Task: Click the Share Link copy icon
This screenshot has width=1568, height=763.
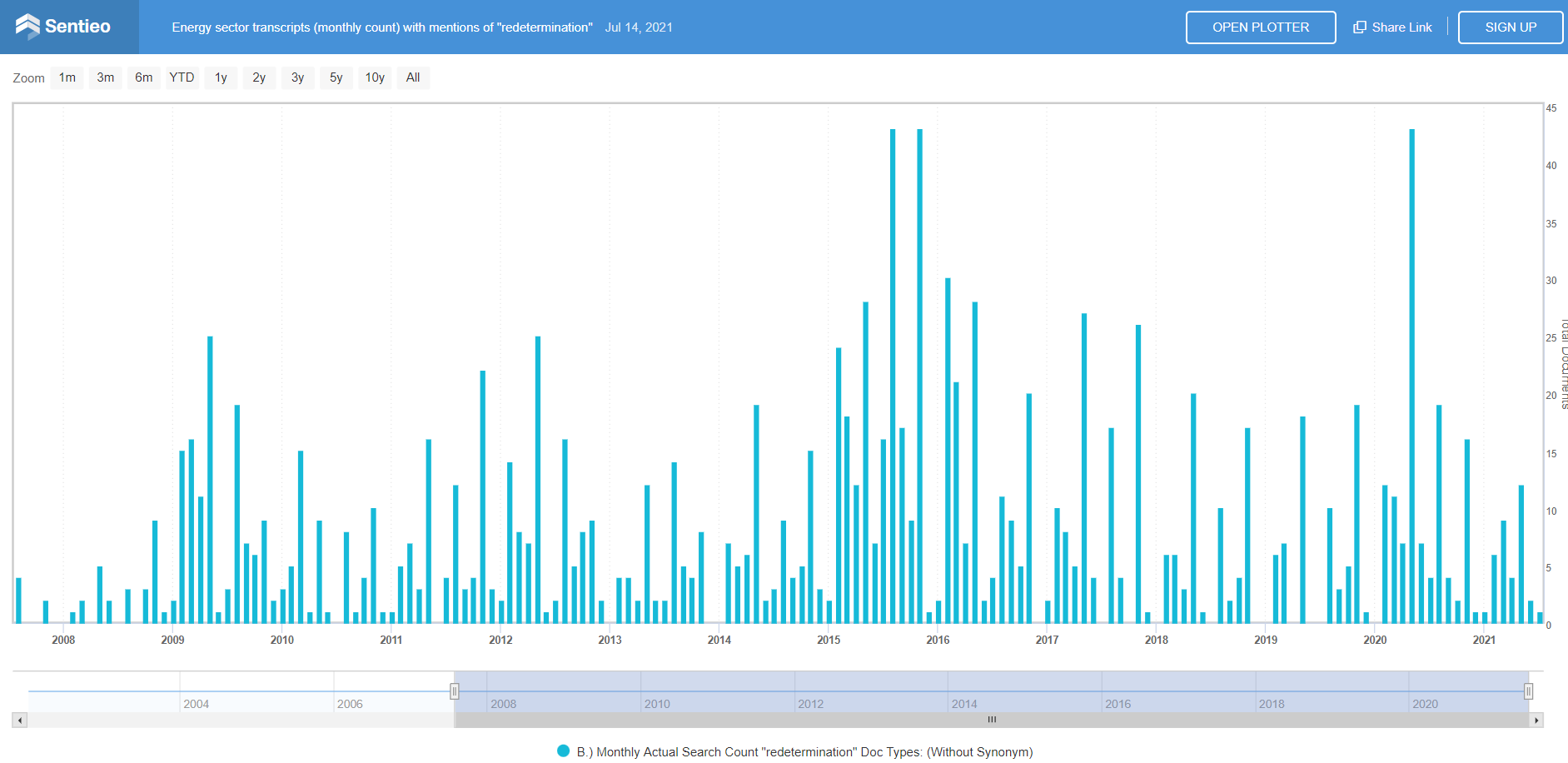Action: pyautogui.click(x=1360, y=27)
